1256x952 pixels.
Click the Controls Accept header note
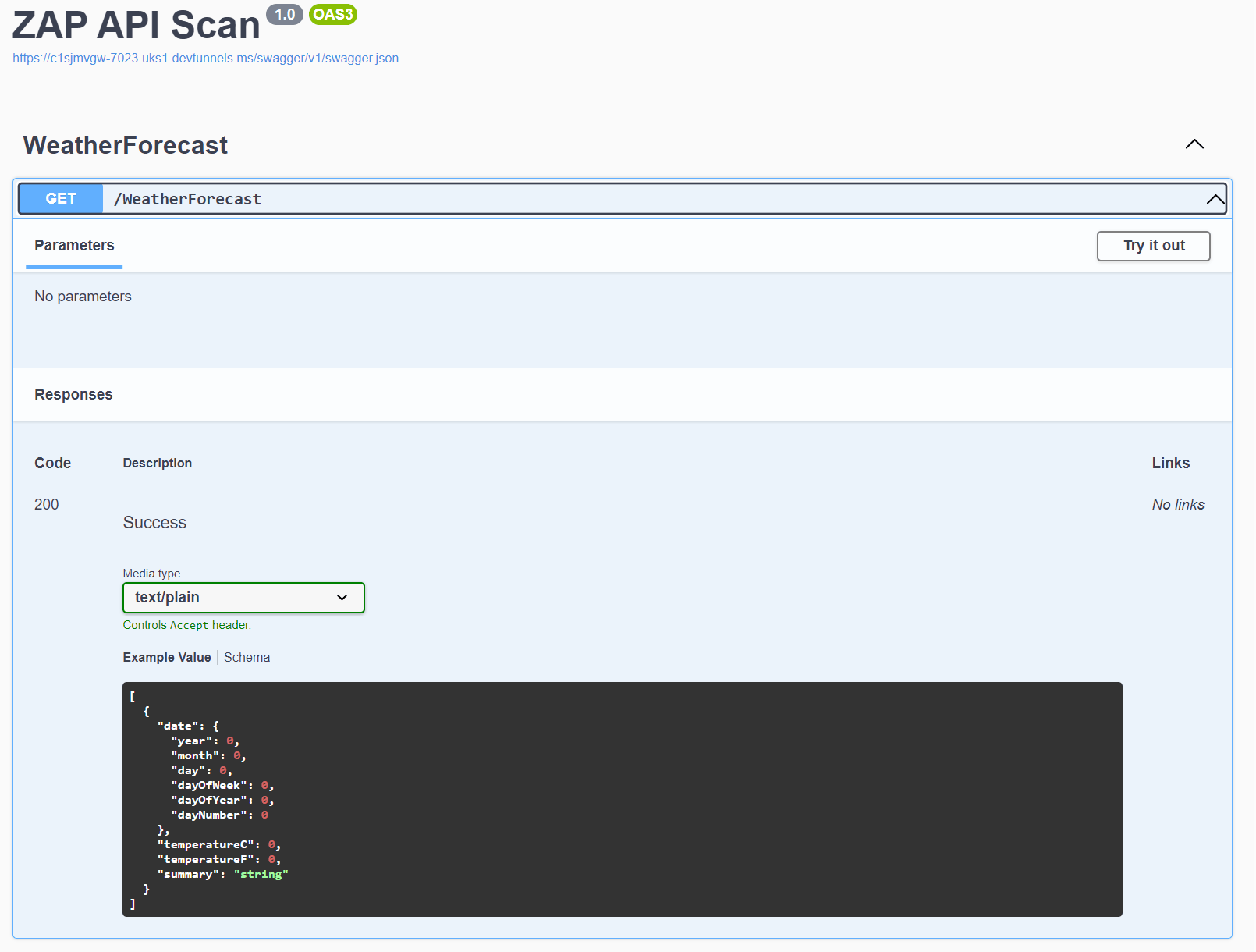pos(187,625)
